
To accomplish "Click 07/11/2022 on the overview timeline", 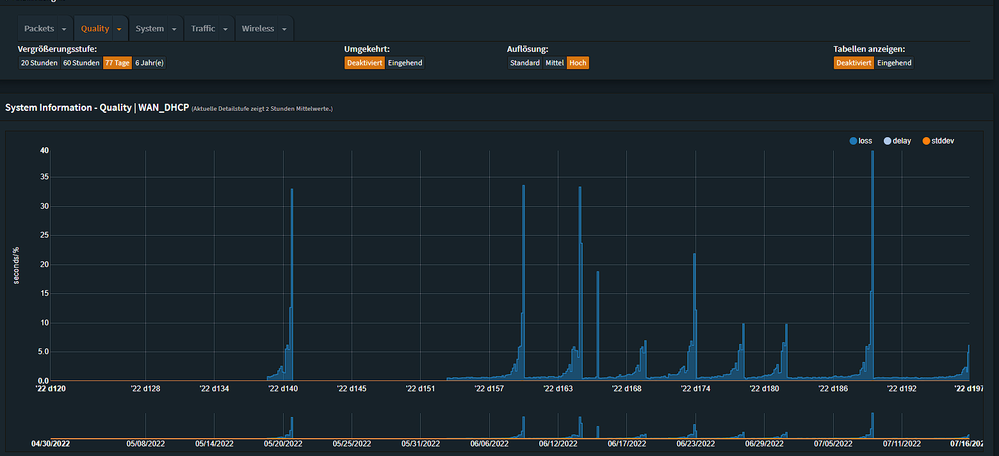I will pyautogui.click(x=902, y=443).
